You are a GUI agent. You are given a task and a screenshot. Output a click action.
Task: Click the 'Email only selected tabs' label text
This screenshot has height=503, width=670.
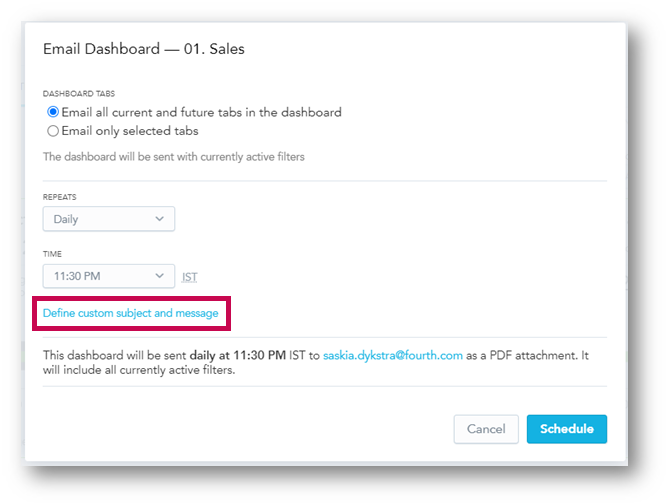[130, 131]
